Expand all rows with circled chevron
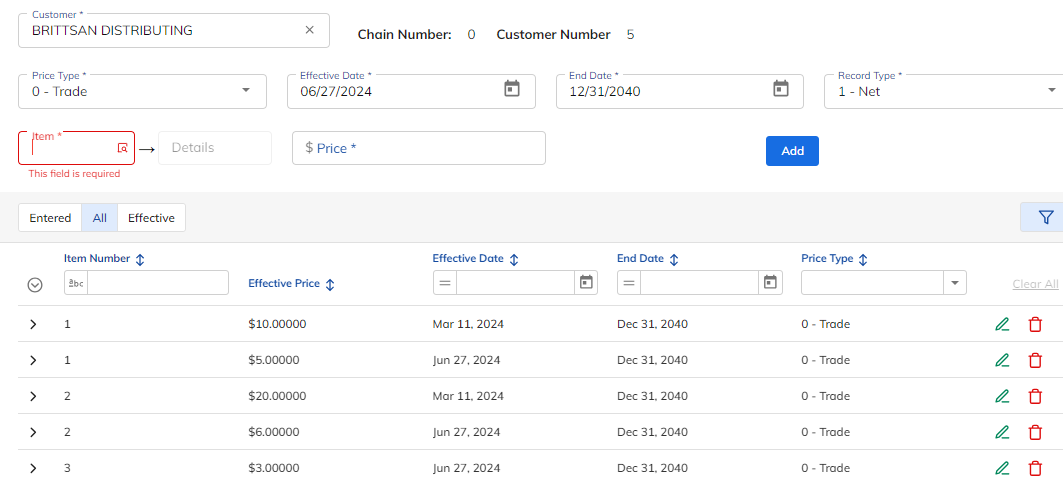 tap(35, 285)
